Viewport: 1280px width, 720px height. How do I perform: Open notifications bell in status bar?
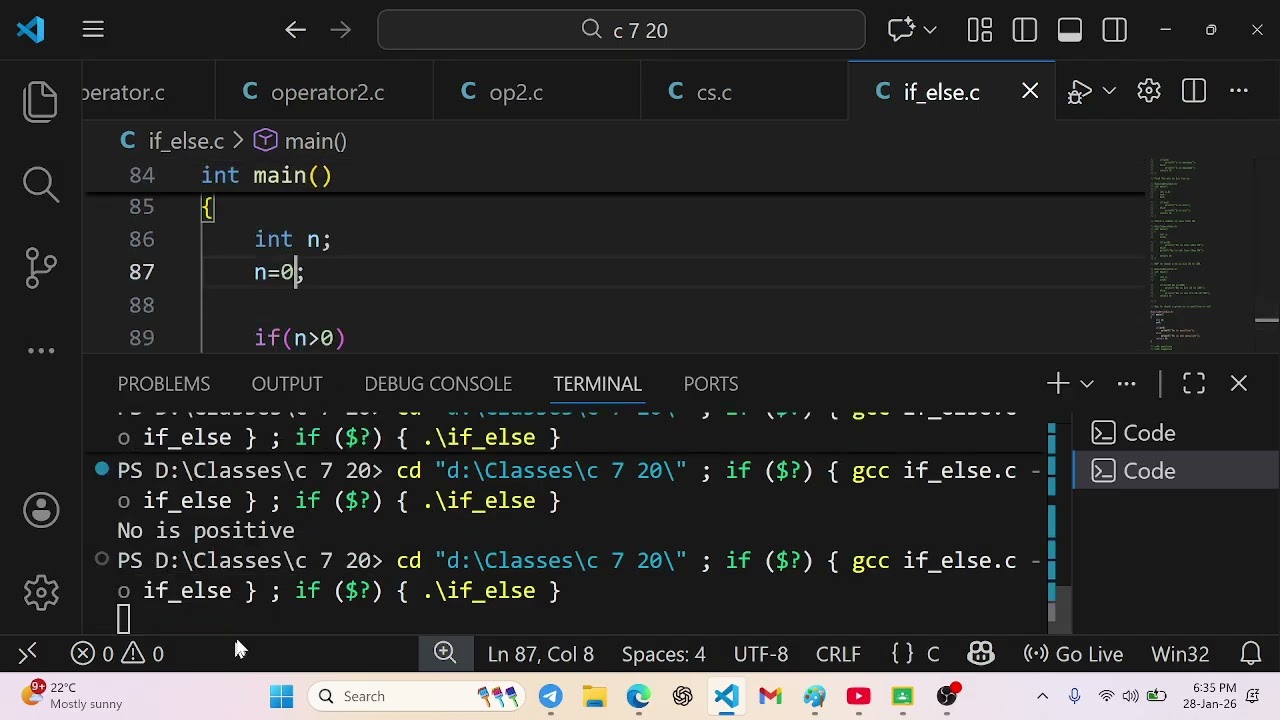click(1251, 654)
